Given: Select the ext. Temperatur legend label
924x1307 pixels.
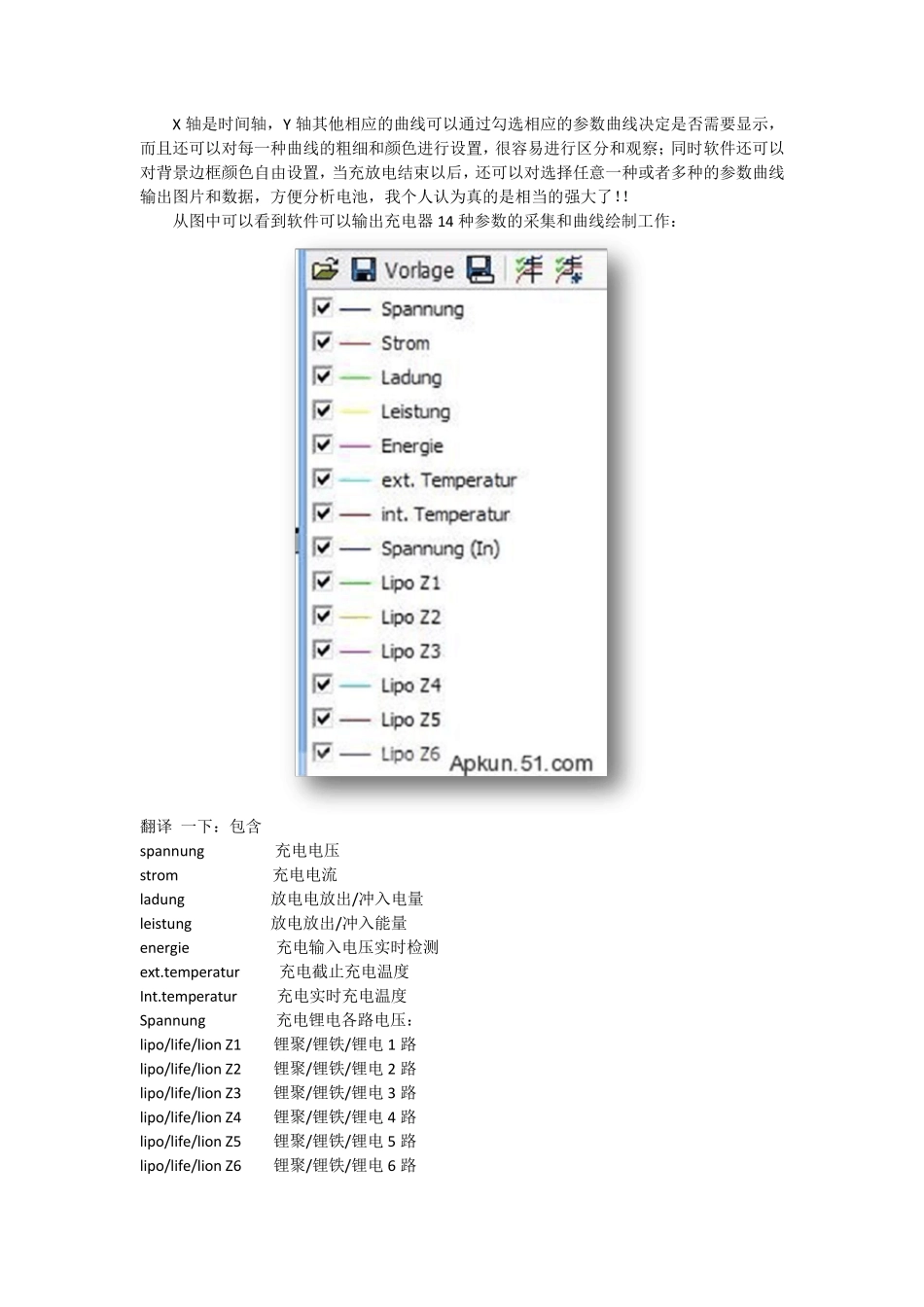Looking at the screenshot, I should point(448,480).
